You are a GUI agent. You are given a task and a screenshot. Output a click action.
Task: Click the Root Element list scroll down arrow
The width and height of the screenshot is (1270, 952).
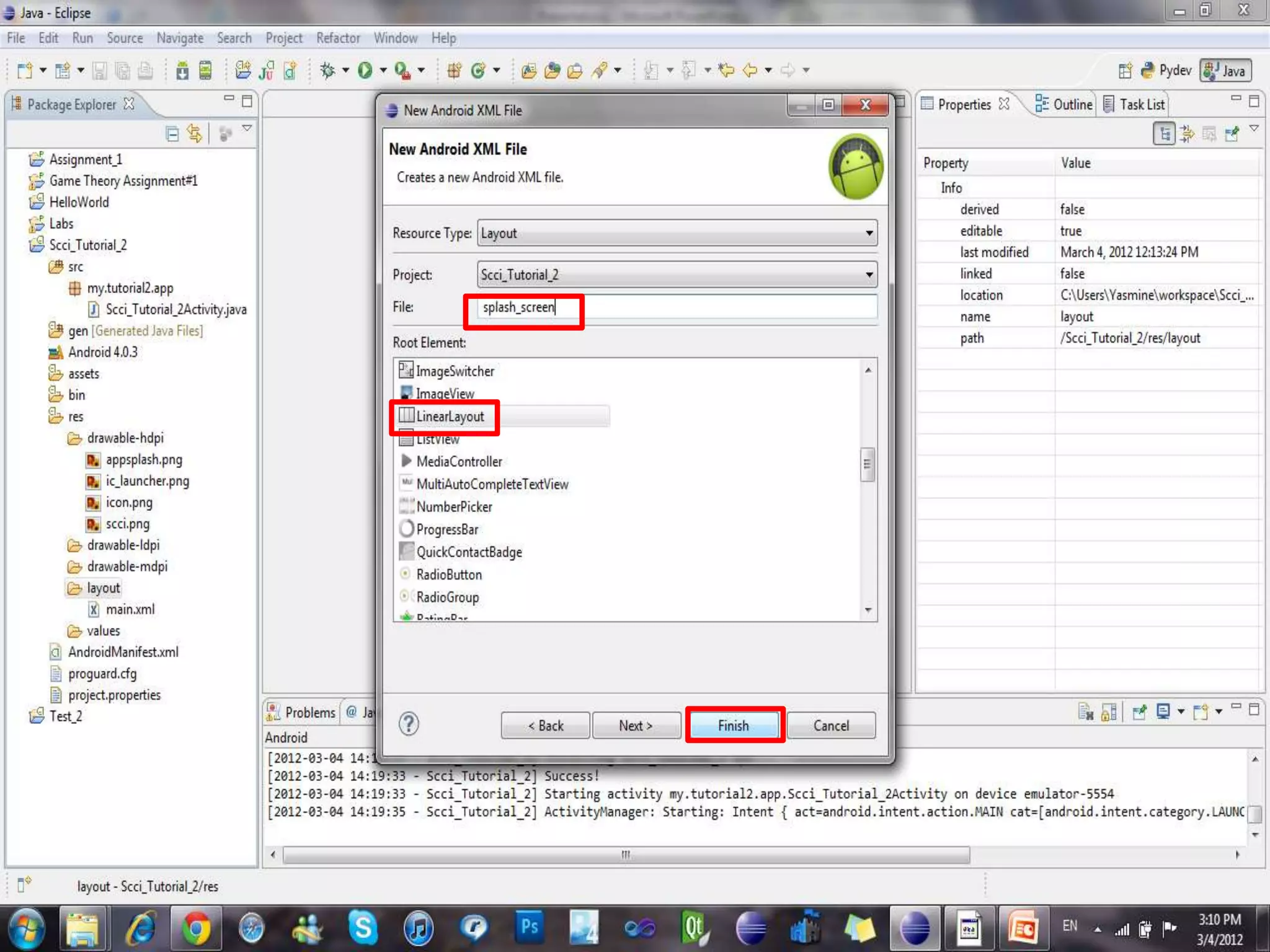coord(868,610)
